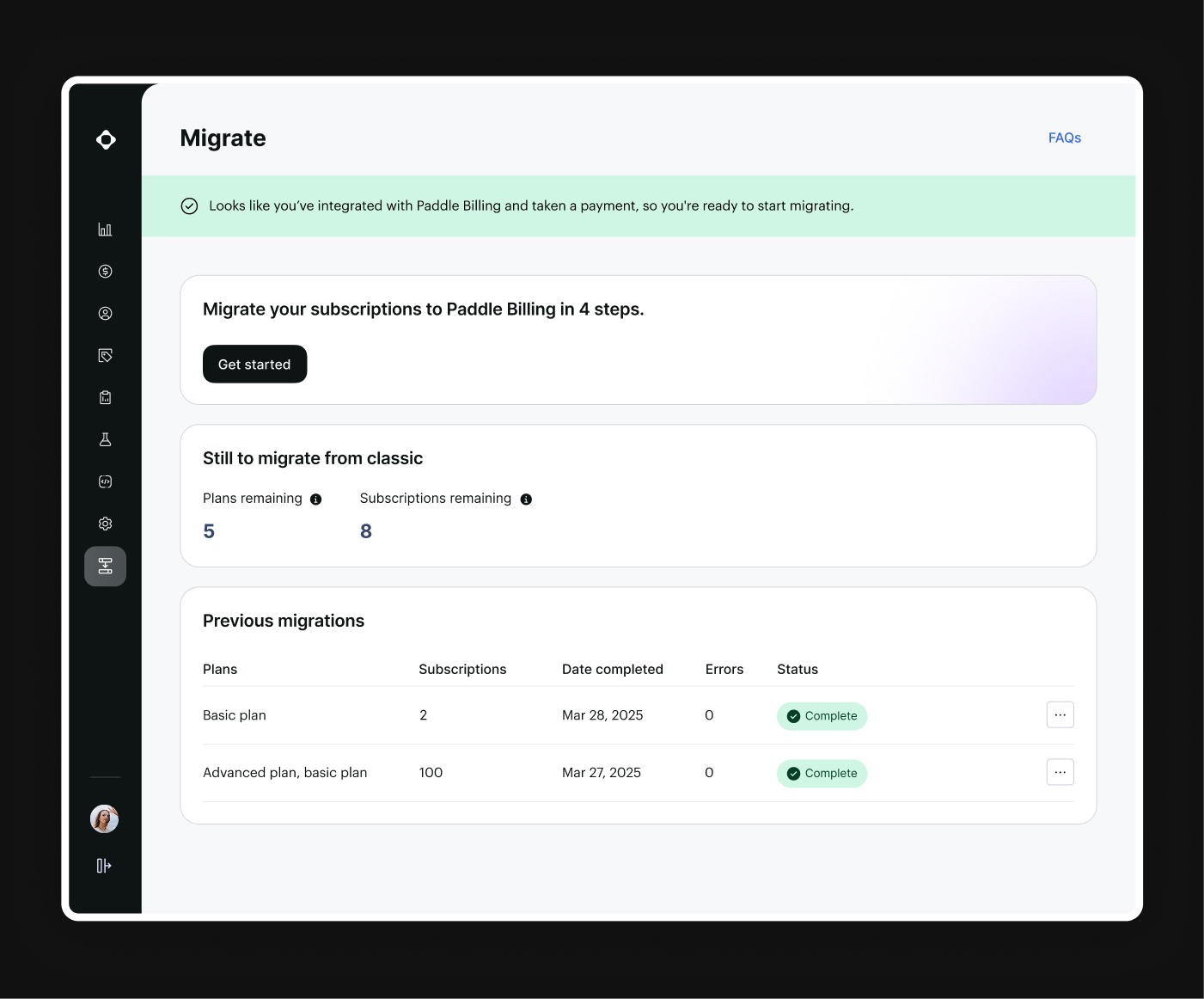Click the Complete badge dated Mar 27, 2025
This screenshot has height=999, width=1204.
tap(822, 774)
